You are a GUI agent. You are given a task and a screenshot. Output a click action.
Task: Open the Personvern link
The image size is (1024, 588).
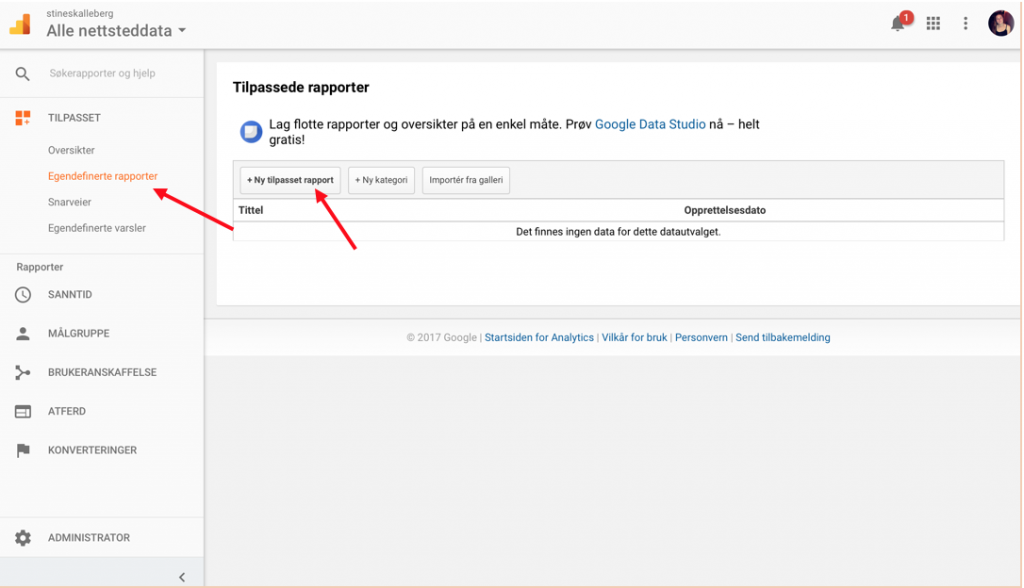(701, 338)
